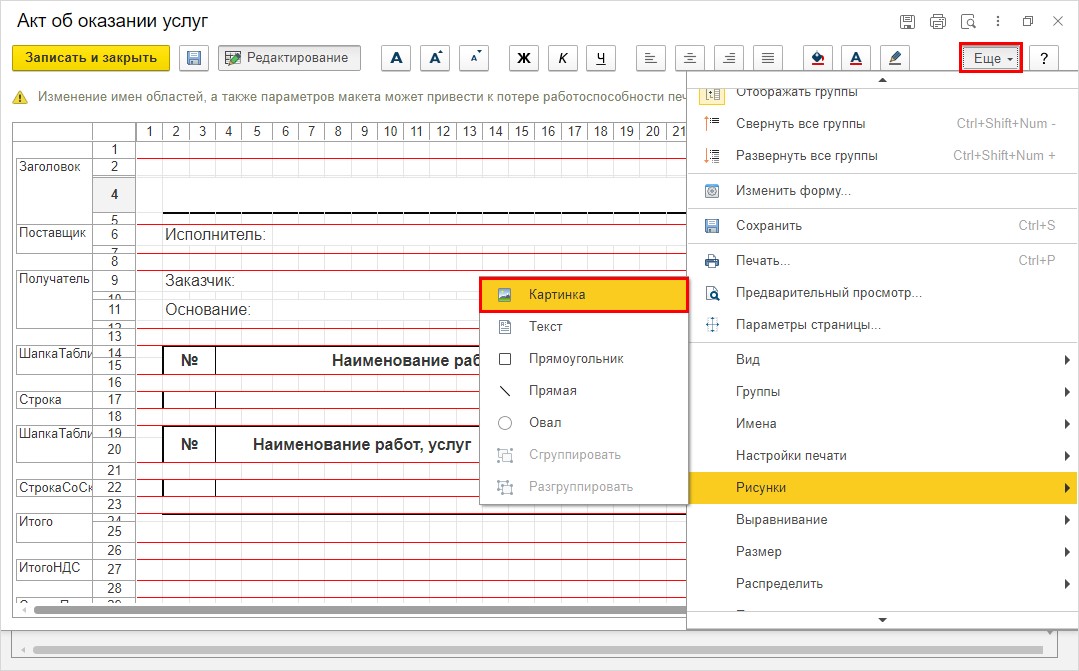Expand the Размер submenu
This screenshot has height=671, width=1079.
(882, 551)
